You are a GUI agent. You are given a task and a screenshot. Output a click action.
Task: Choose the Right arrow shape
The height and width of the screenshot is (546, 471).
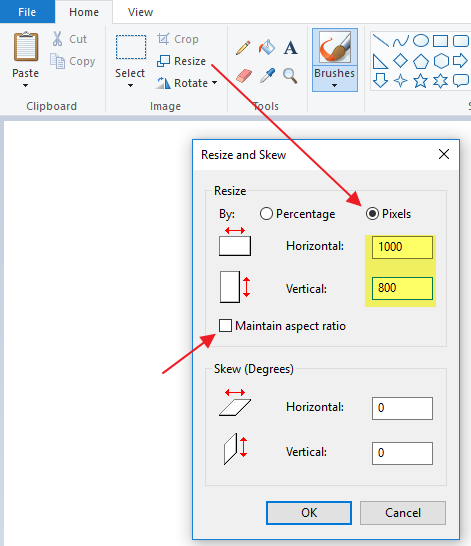[460, 61]
